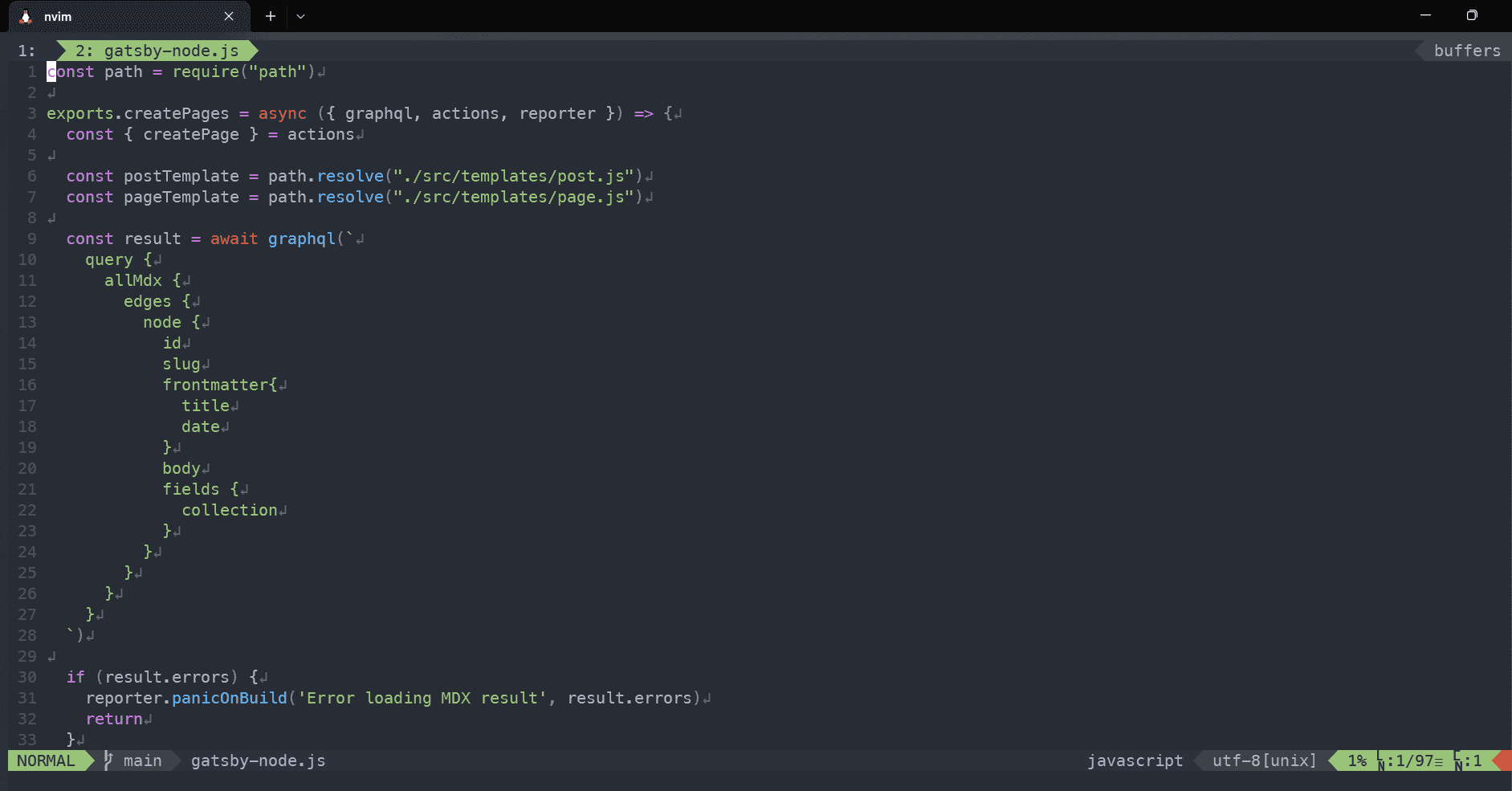Click the git branch icon beside main
Viewport: 1512px width, 791px height.
click(108, 760)
